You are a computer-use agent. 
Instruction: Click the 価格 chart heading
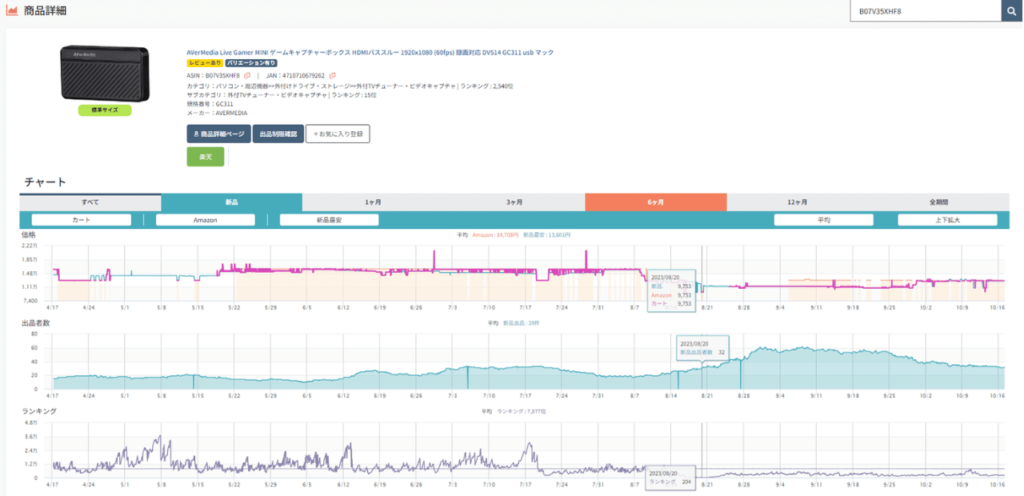click(28, 234)
